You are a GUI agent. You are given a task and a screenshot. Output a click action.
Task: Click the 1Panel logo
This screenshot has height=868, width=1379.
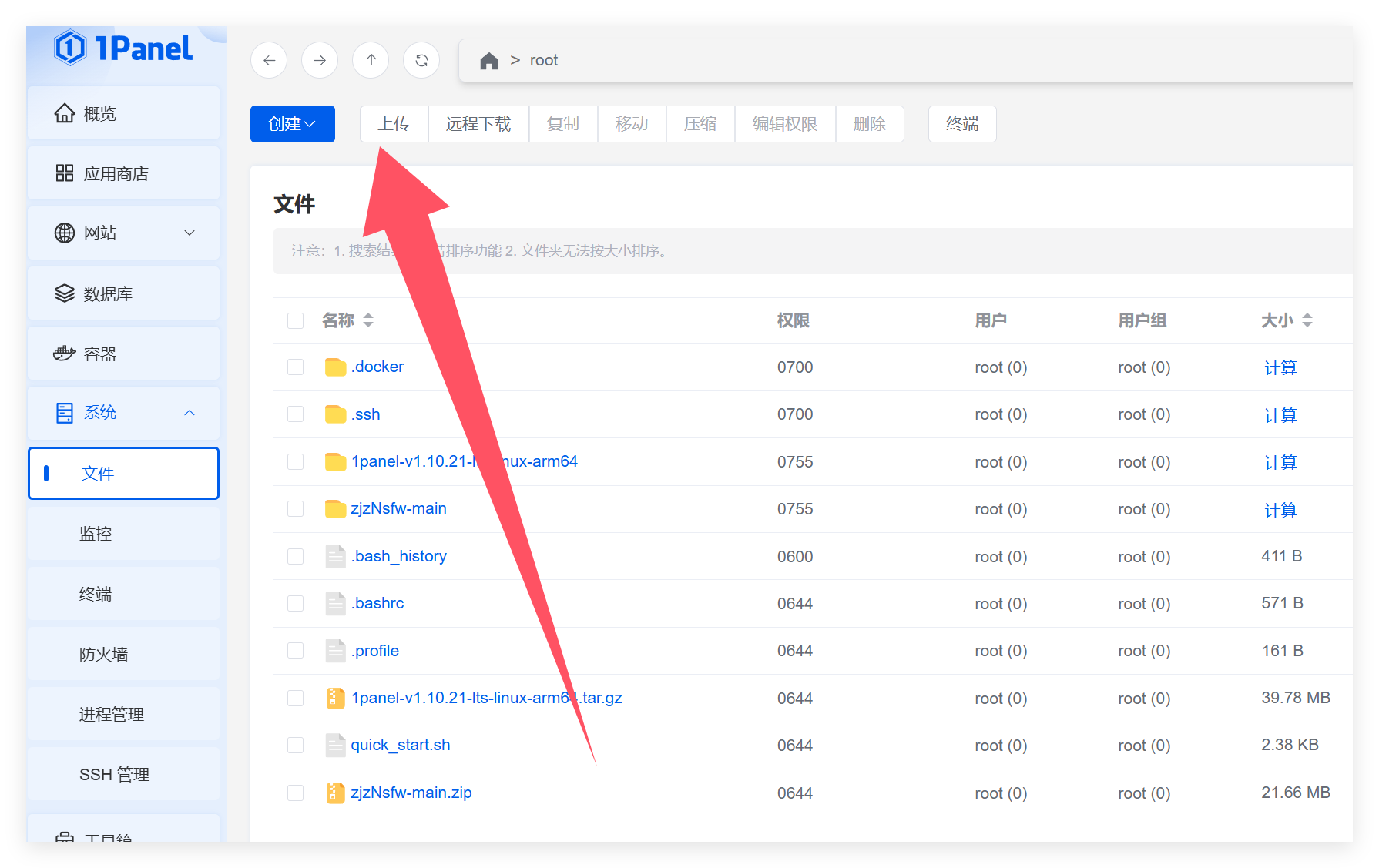[x=123, y=48]
